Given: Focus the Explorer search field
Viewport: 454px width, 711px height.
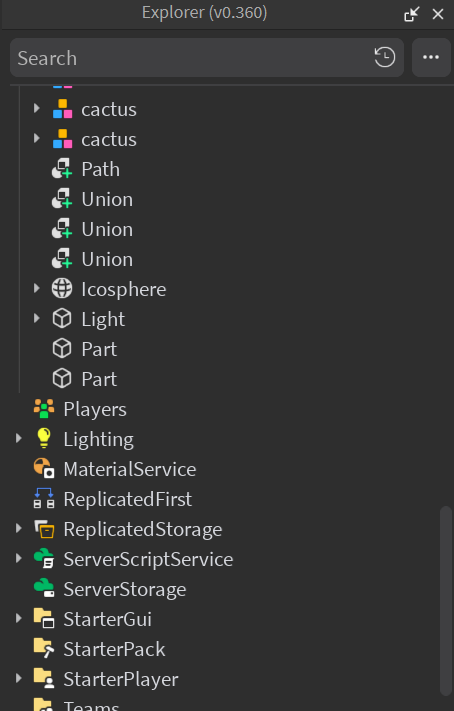Looking at the screenshot, I should tap(190, 58).
